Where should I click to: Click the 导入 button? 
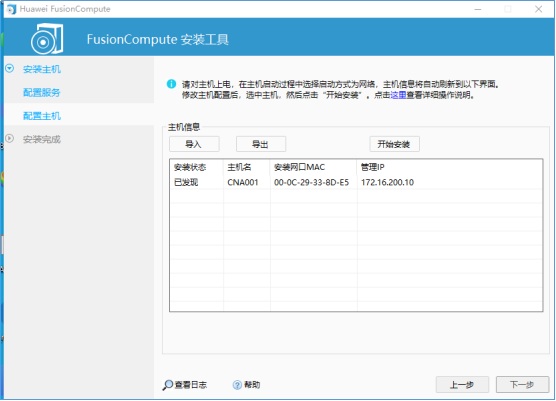[194, 144]
